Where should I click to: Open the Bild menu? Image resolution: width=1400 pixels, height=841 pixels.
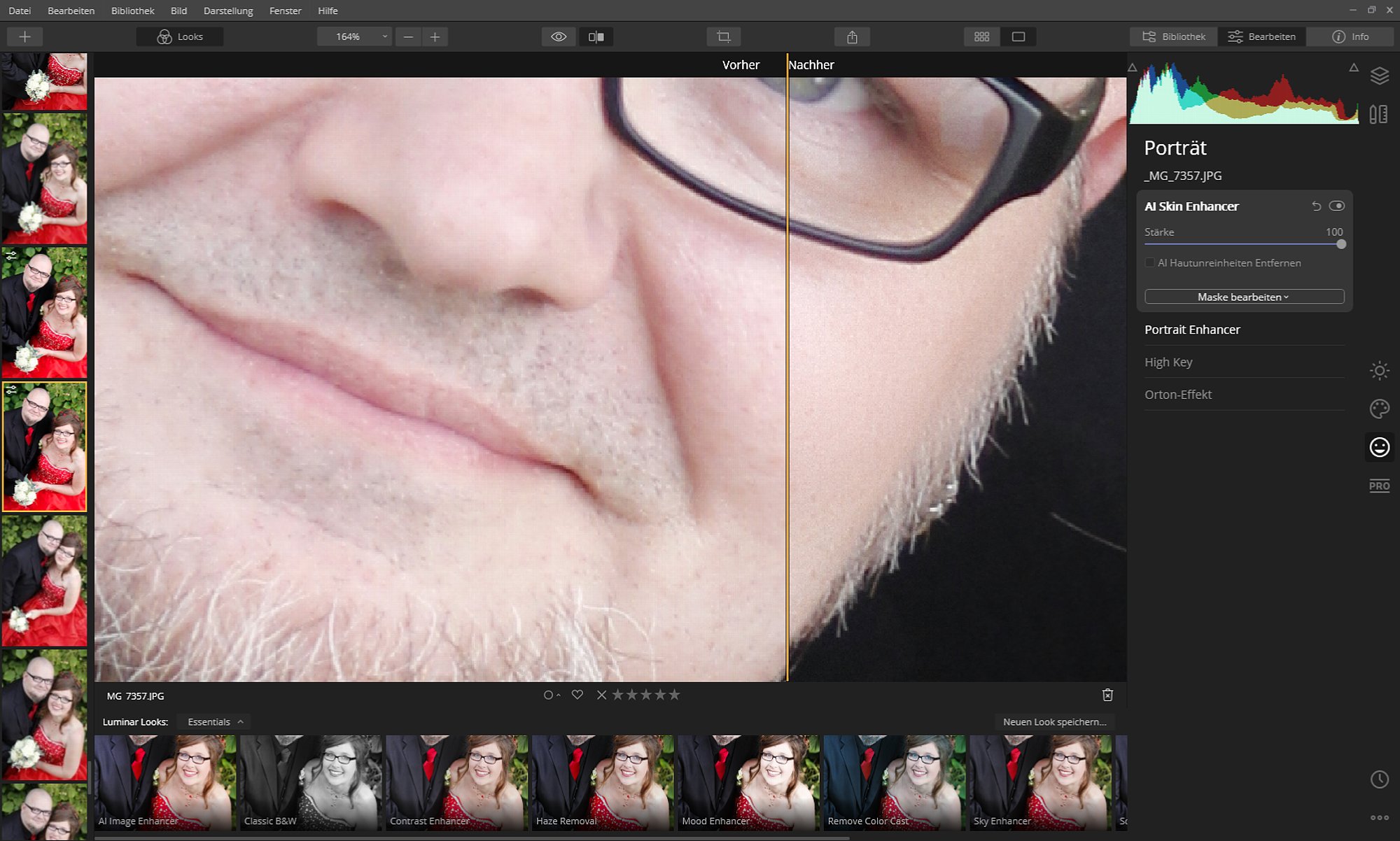point(178,10)
